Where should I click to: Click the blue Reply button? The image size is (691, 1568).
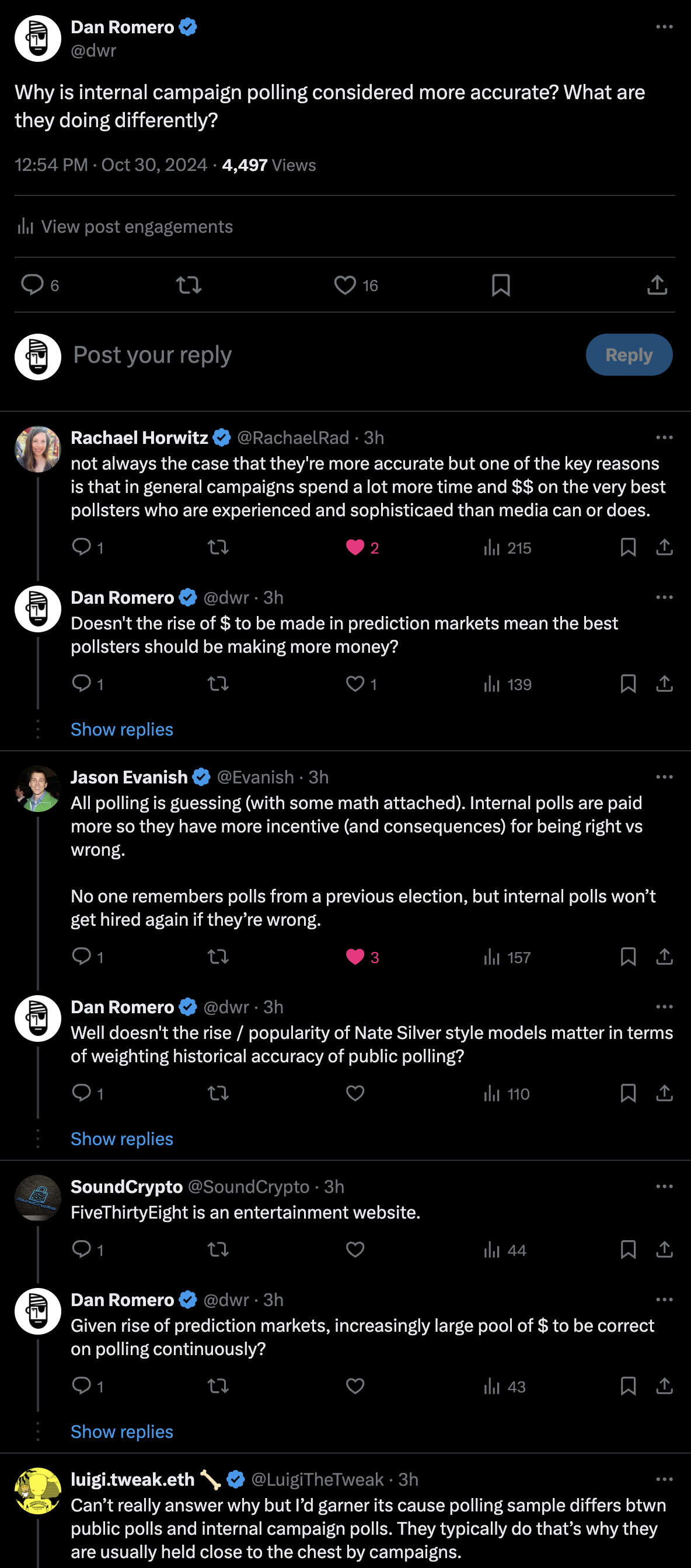tap(629, 354)
